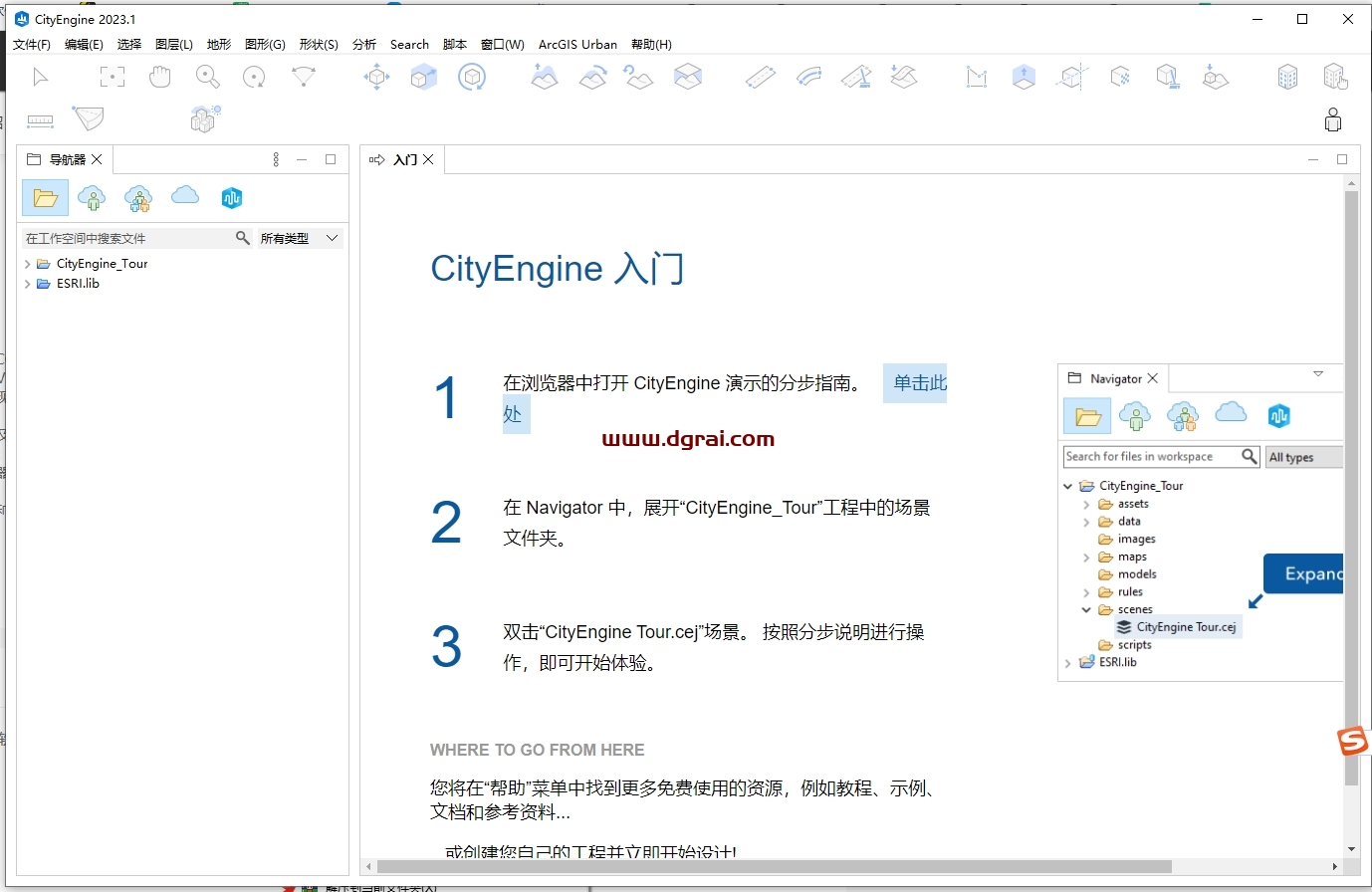Open the 所有类型 file type dropdown

click(x=300, y=239)
